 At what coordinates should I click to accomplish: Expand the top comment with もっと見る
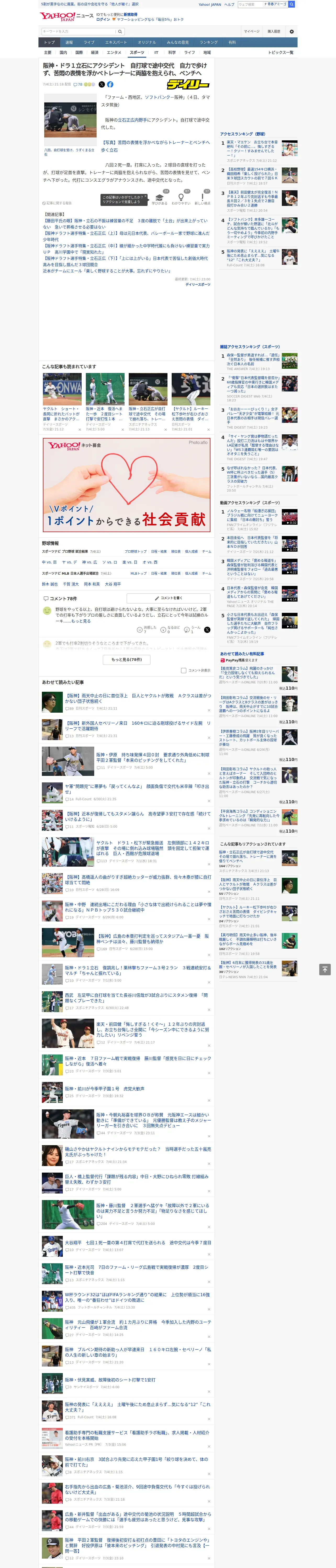[x=81, y=621]
